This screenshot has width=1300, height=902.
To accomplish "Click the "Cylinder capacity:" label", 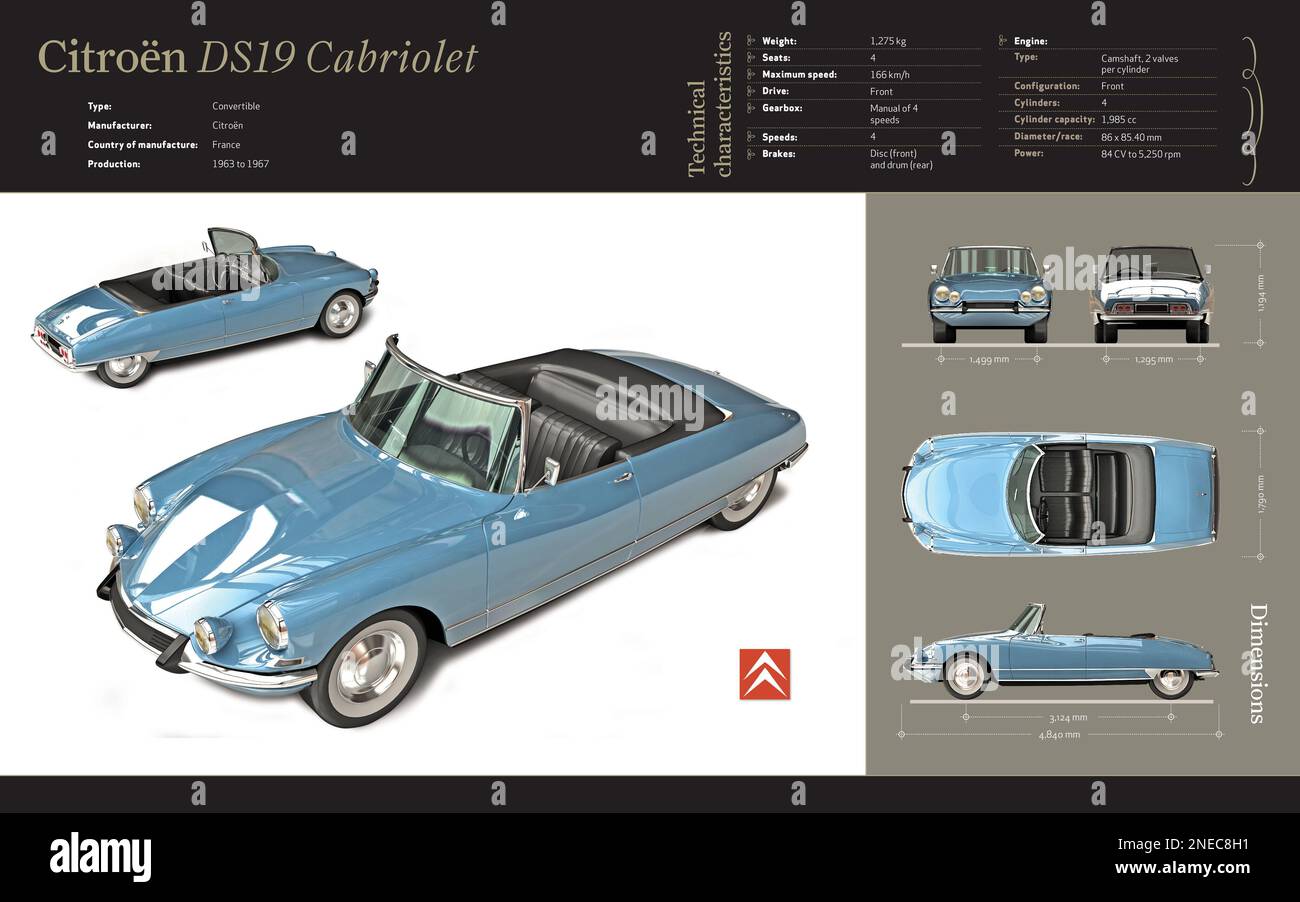I will point(1054,120).
